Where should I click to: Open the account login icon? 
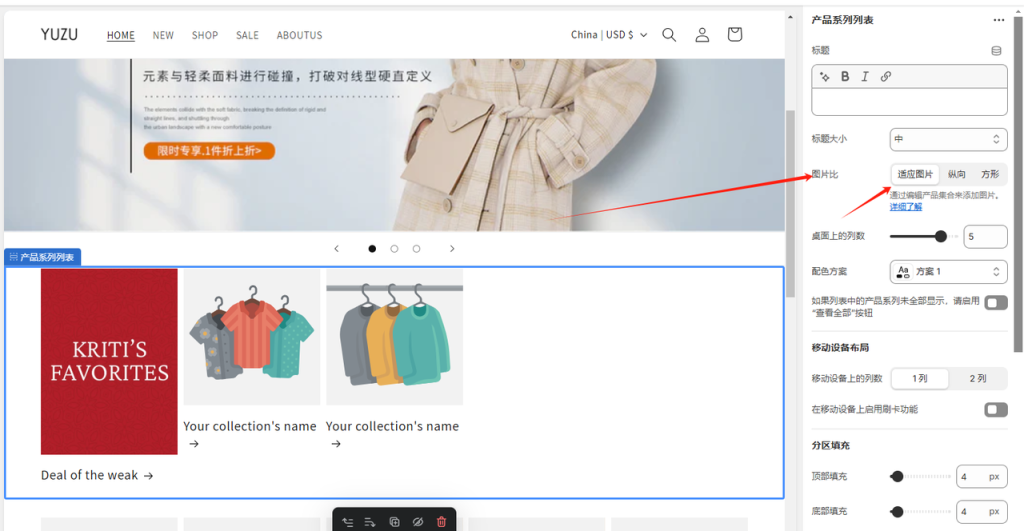(x=702, y=35)
